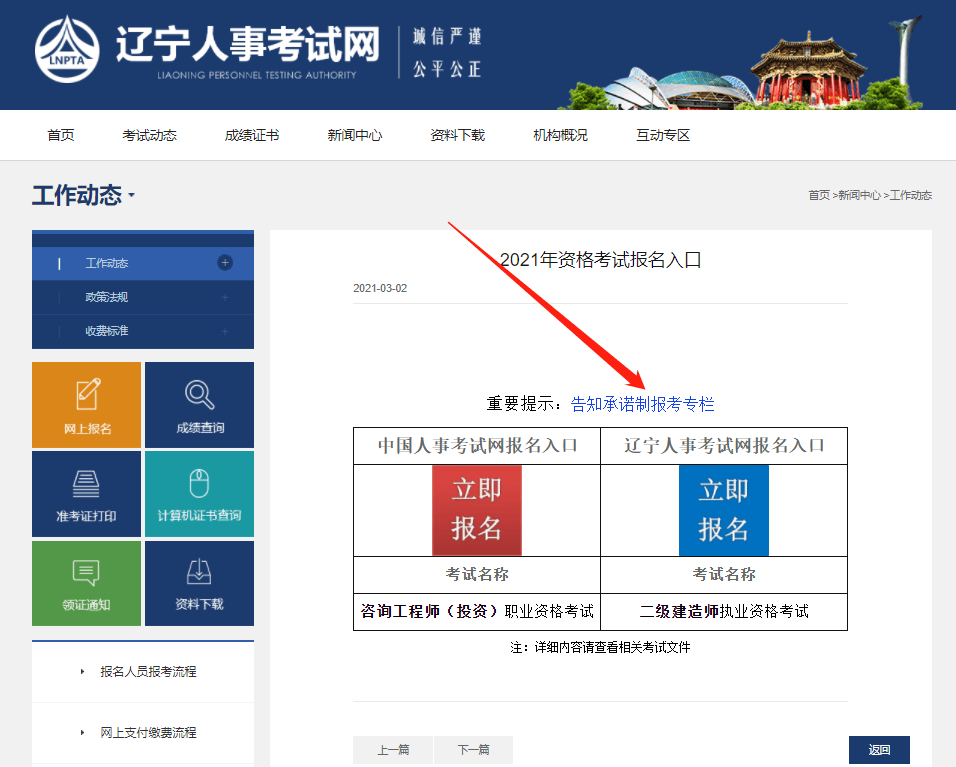Viewport: 956px width, 767px height.
Task: Expand 收费标准 with its plus icon
Action: 225,331
